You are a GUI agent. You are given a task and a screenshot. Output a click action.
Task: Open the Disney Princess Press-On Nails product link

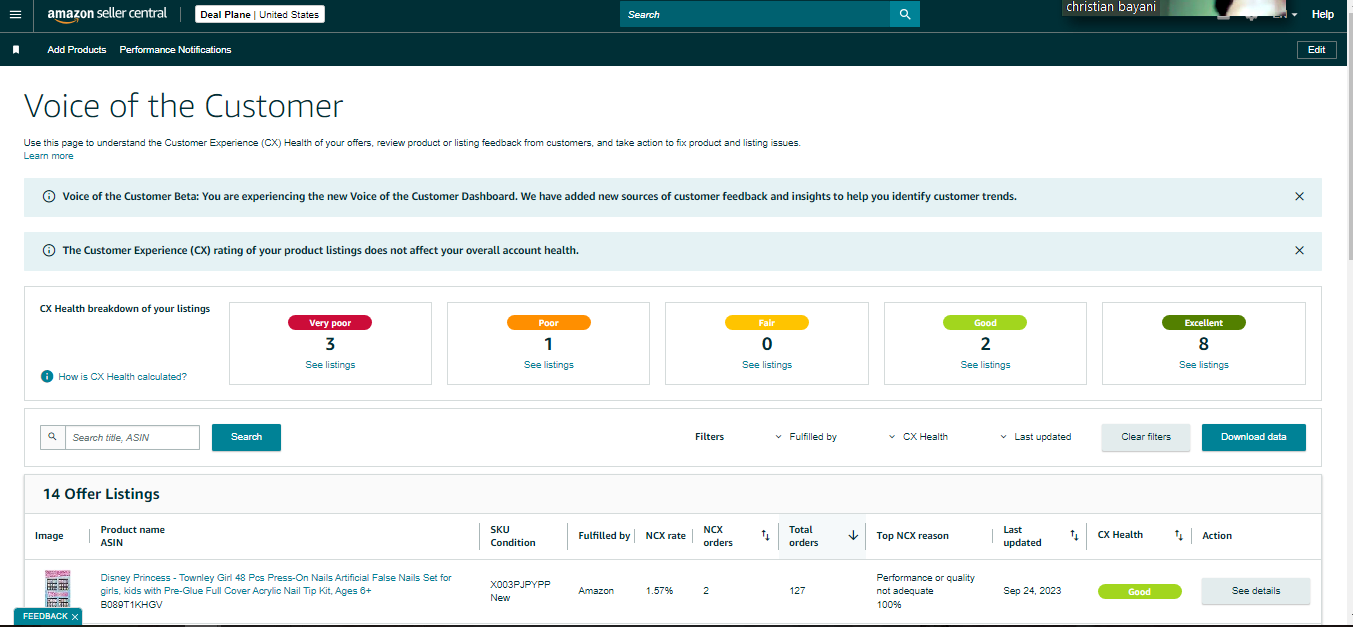276,584
